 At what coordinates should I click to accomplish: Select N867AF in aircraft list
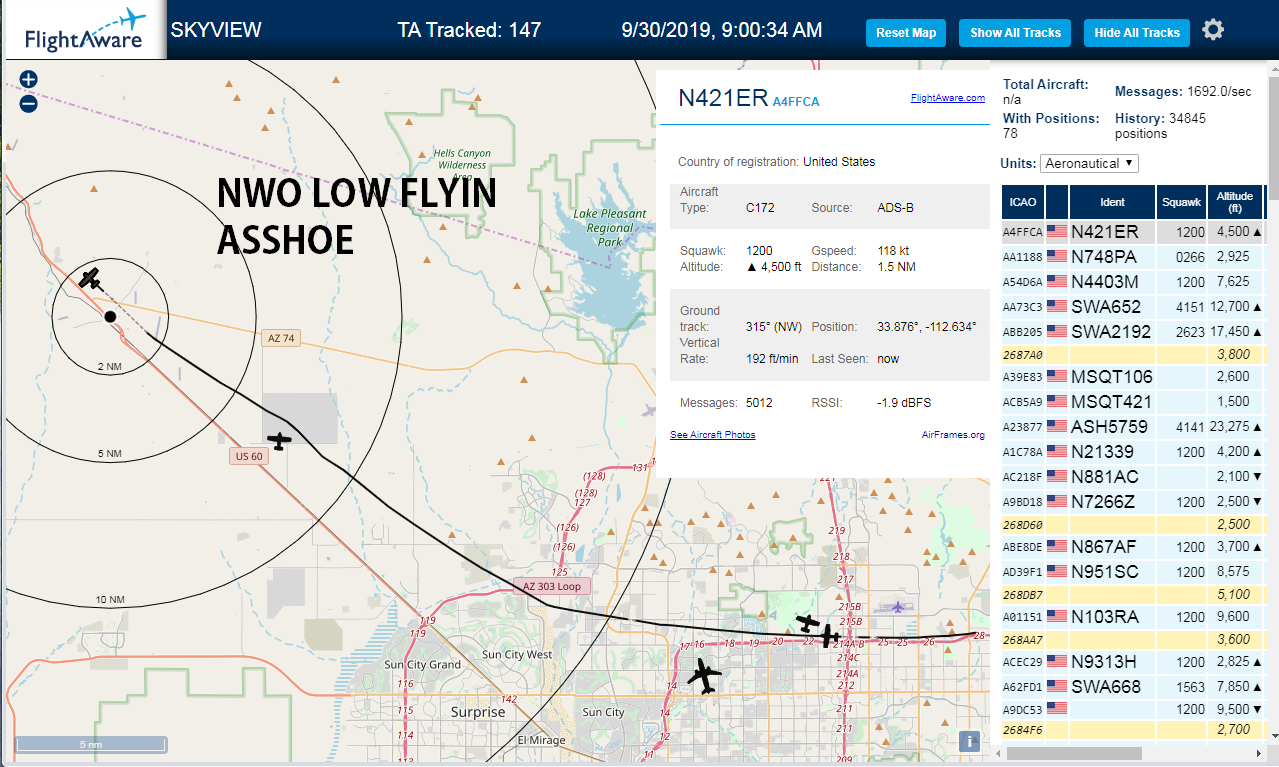(1134, 546)
